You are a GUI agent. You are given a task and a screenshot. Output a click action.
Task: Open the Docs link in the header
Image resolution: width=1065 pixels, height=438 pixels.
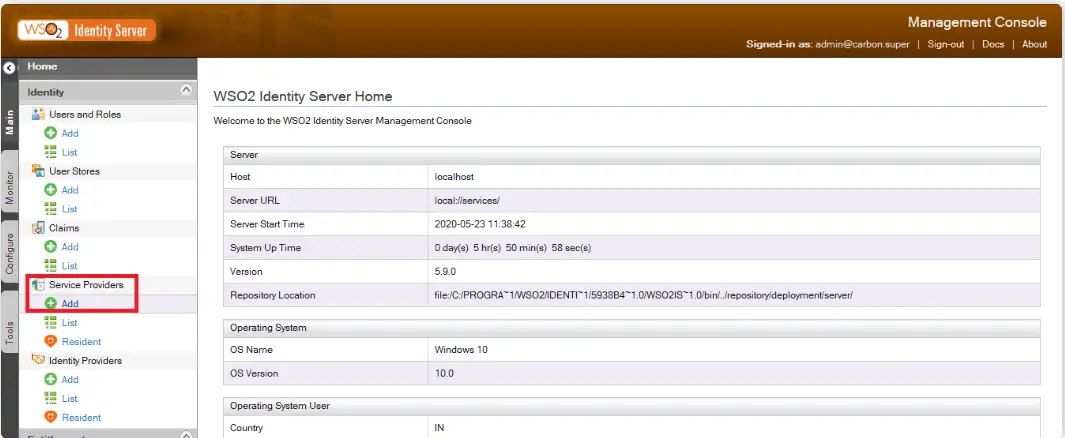pos(992,44)
